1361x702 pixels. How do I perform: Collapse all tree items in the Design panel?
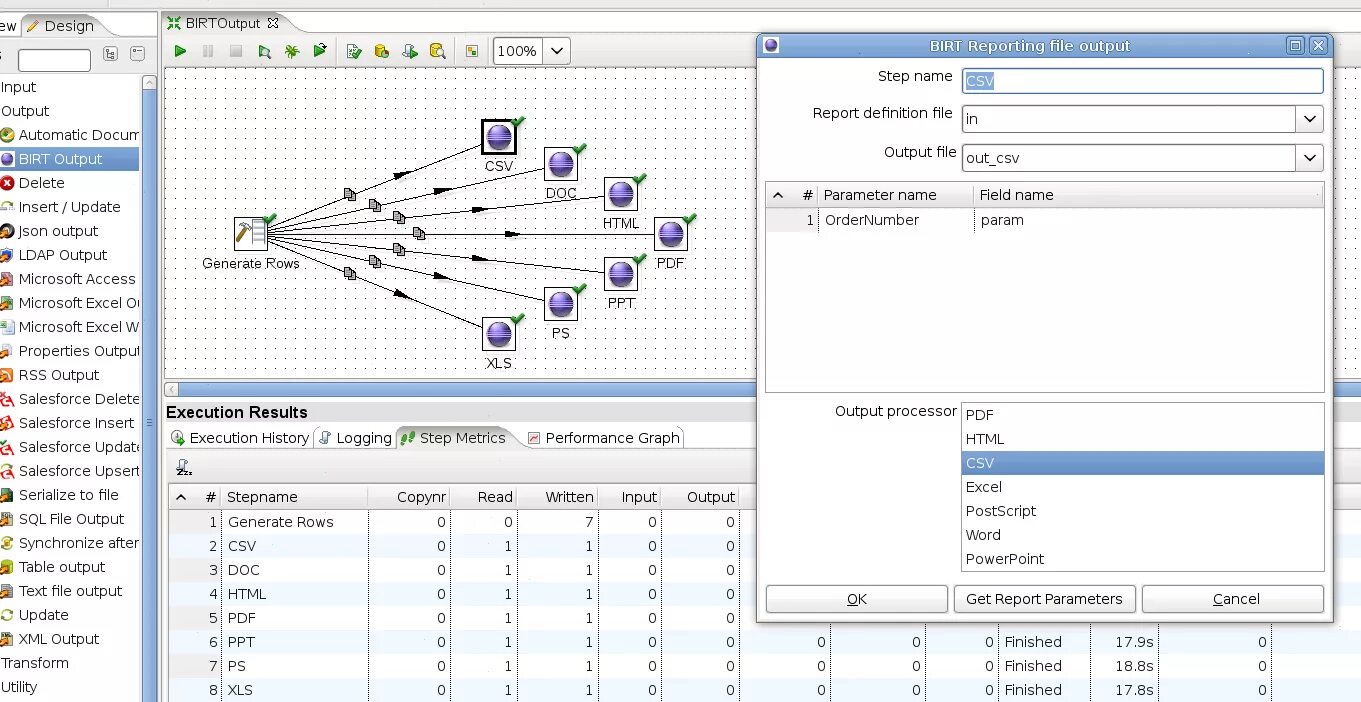(x=137, y=54)
